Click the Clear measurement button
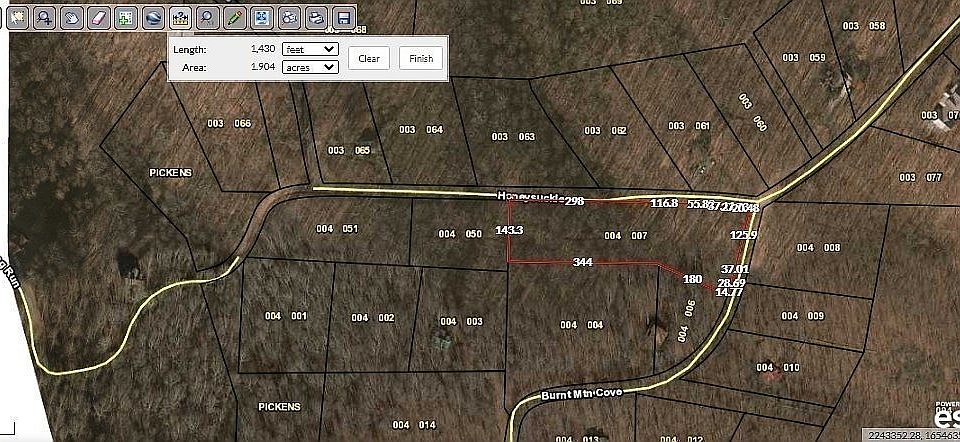 point(369,58)
